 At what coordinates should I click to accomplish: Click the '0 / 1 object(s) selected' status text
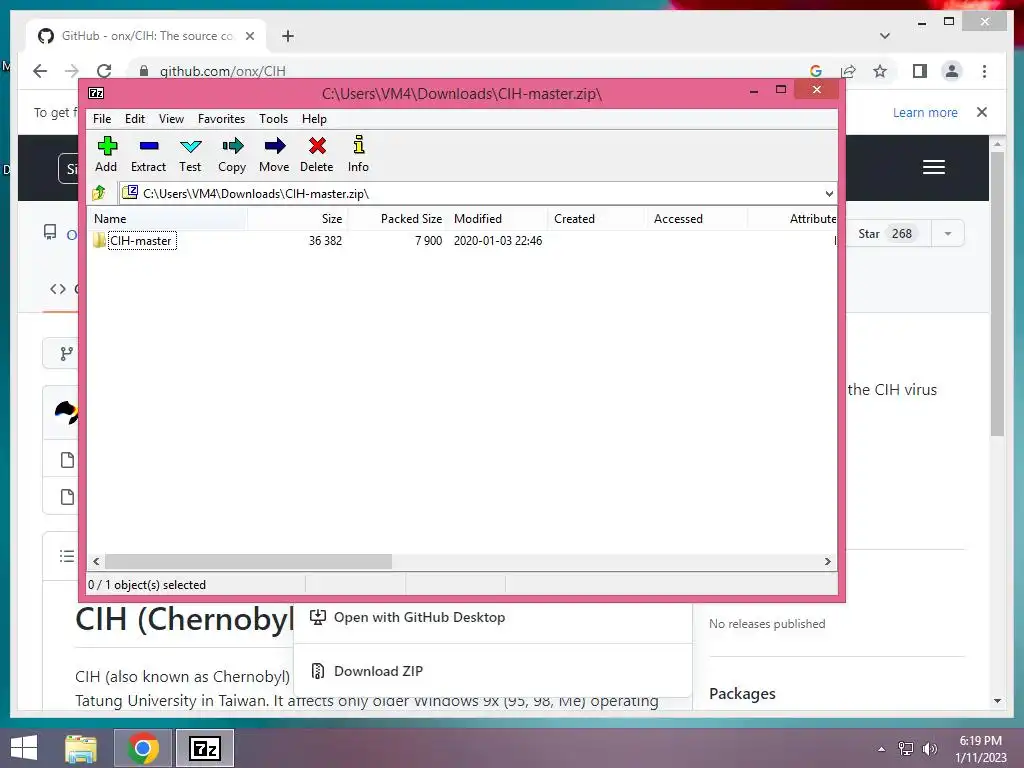[147, 584]
